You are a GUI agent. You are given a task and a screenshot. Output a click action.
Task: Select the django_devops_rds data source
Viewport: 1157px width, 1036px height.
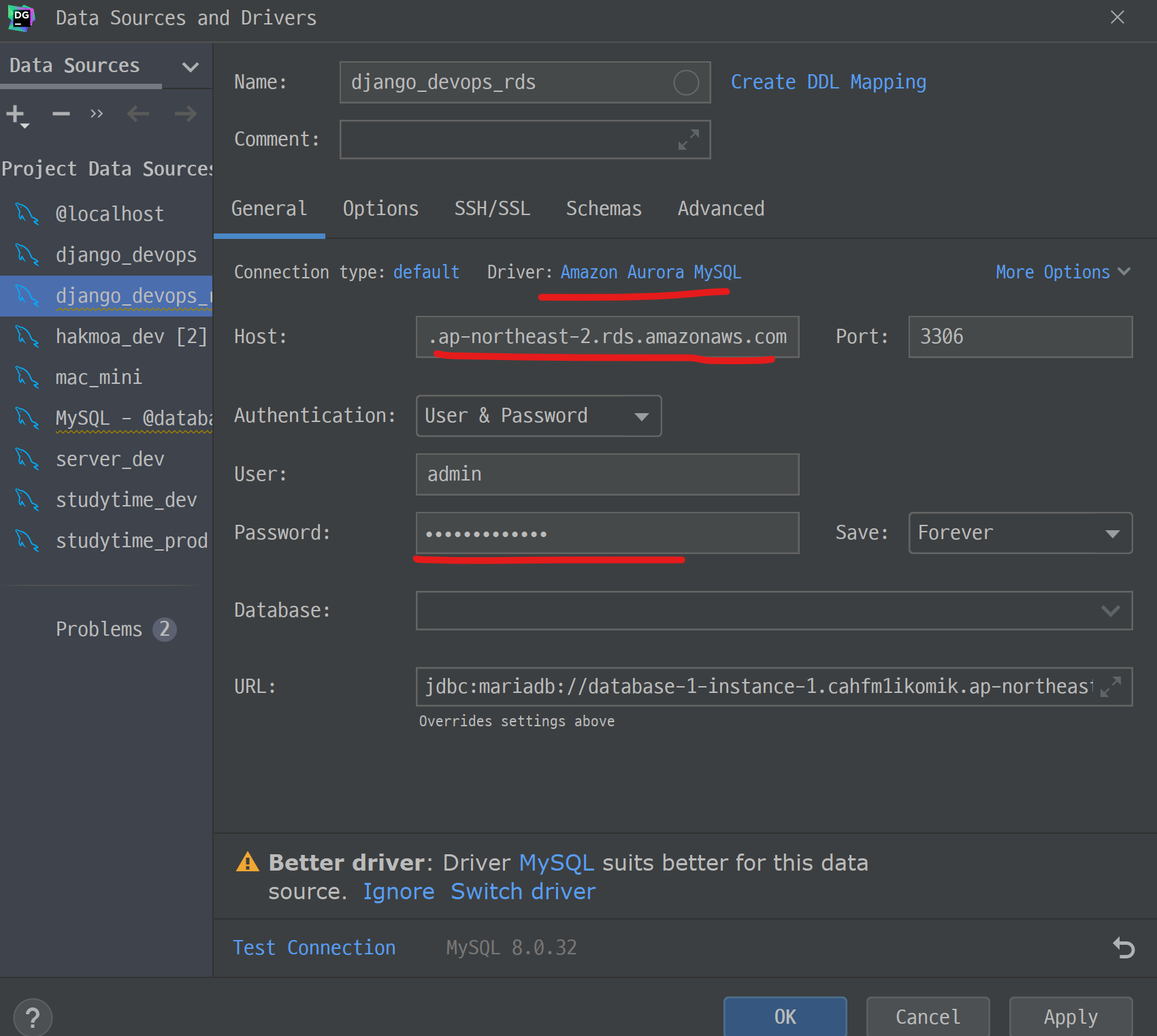pos(106,296)
